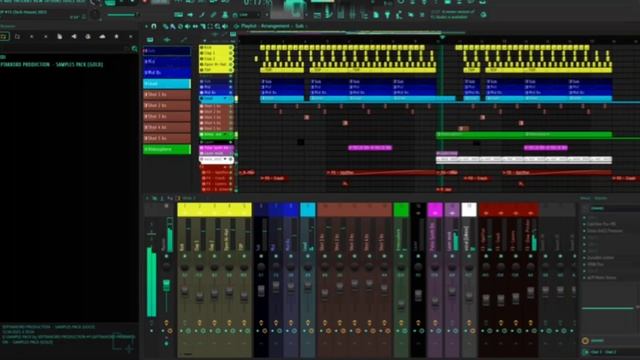
Task: Switch to the second picker panel filter tab
Action: [167, 40]
